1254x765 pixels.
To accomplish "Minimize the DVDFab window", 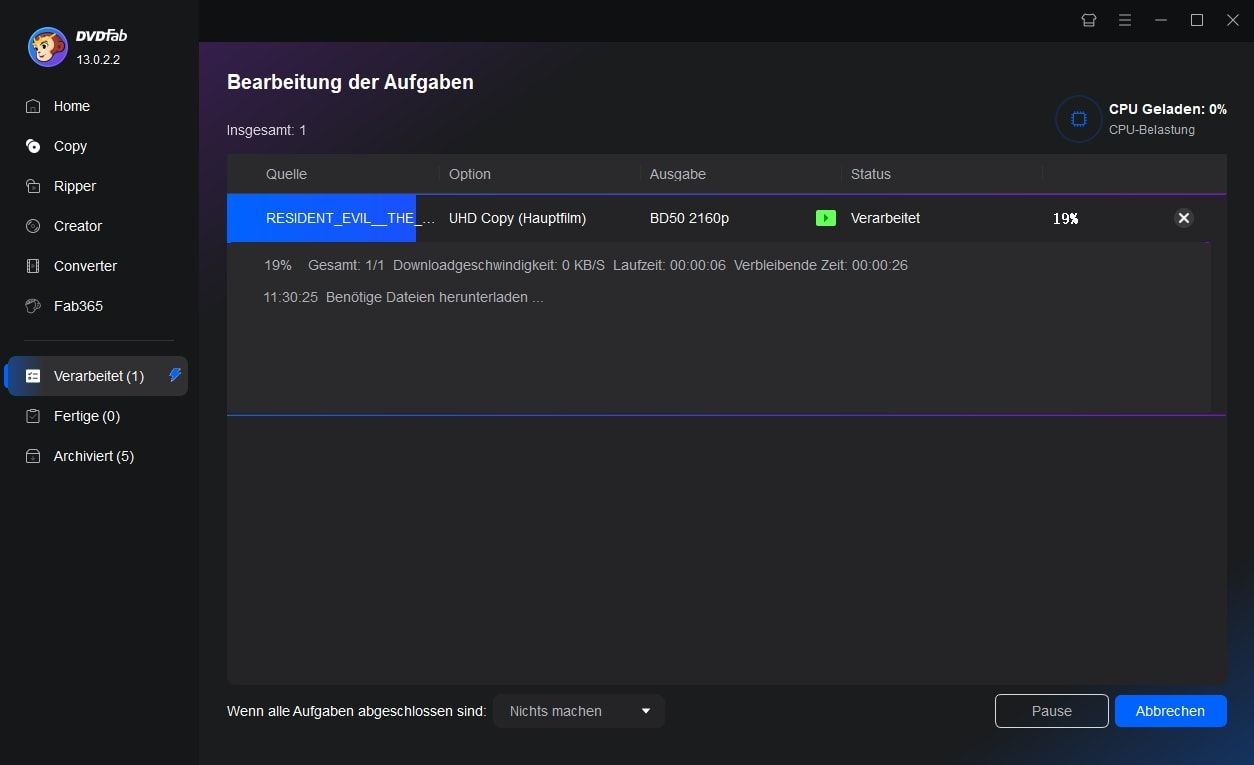I will (1161, 20).
